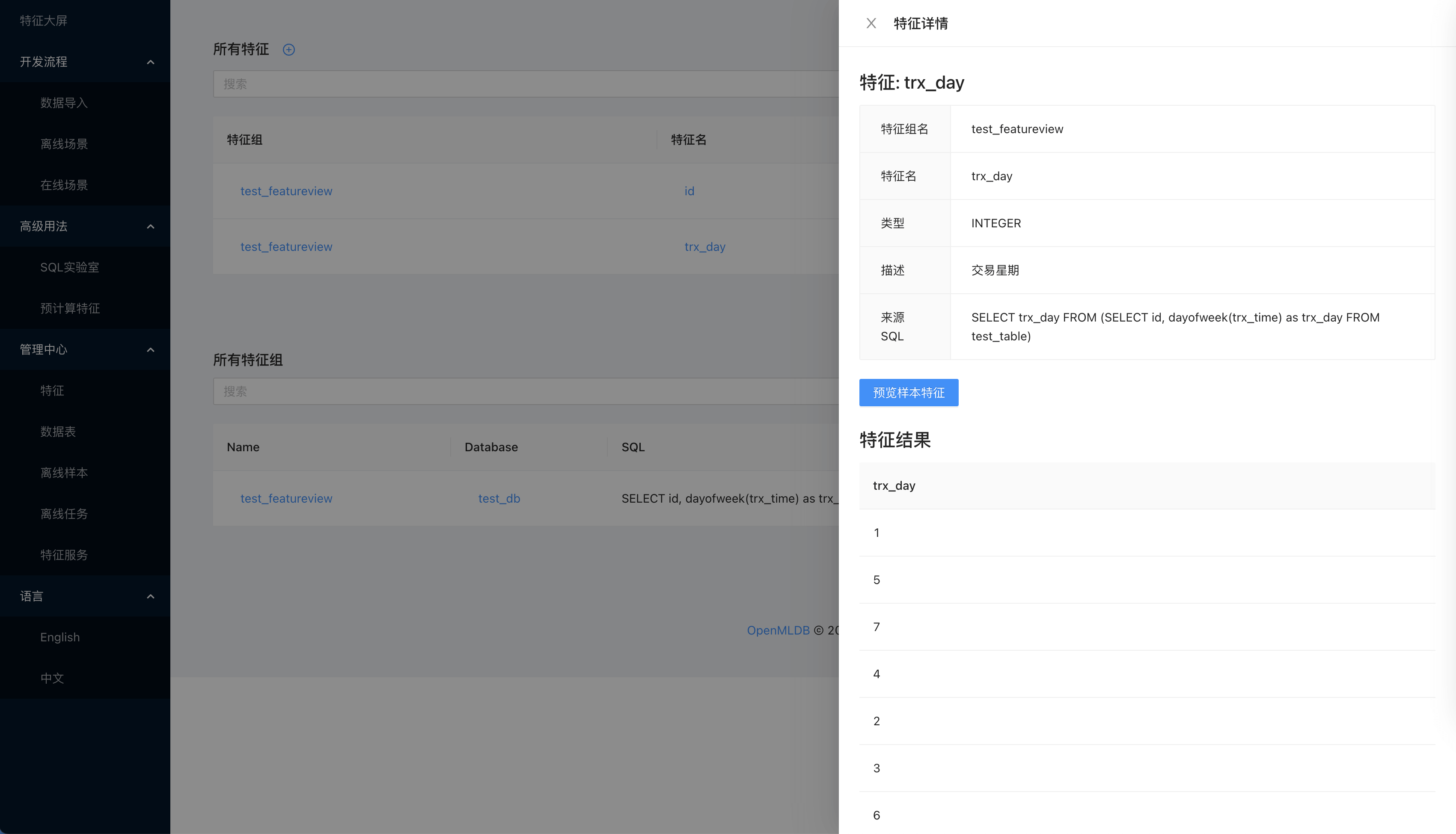Click the plus icon beside 所有特征
The height and width of the screenshot is (834, 1456).
pos(288,50)
